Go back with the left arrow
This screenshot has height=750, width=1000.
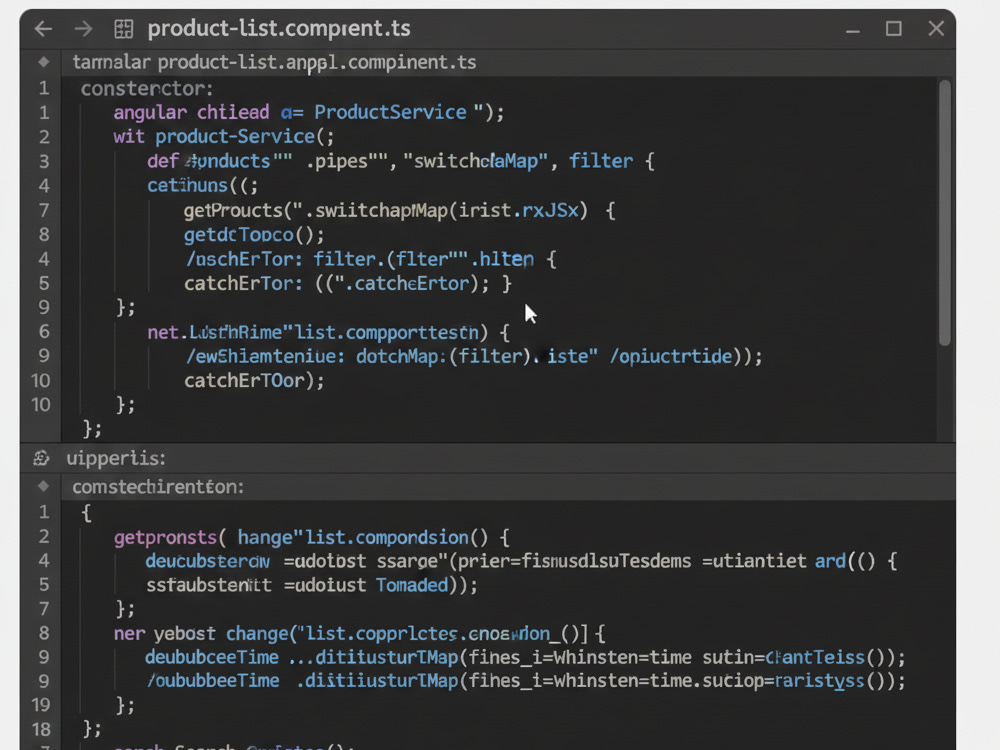[x=43, y=29]
